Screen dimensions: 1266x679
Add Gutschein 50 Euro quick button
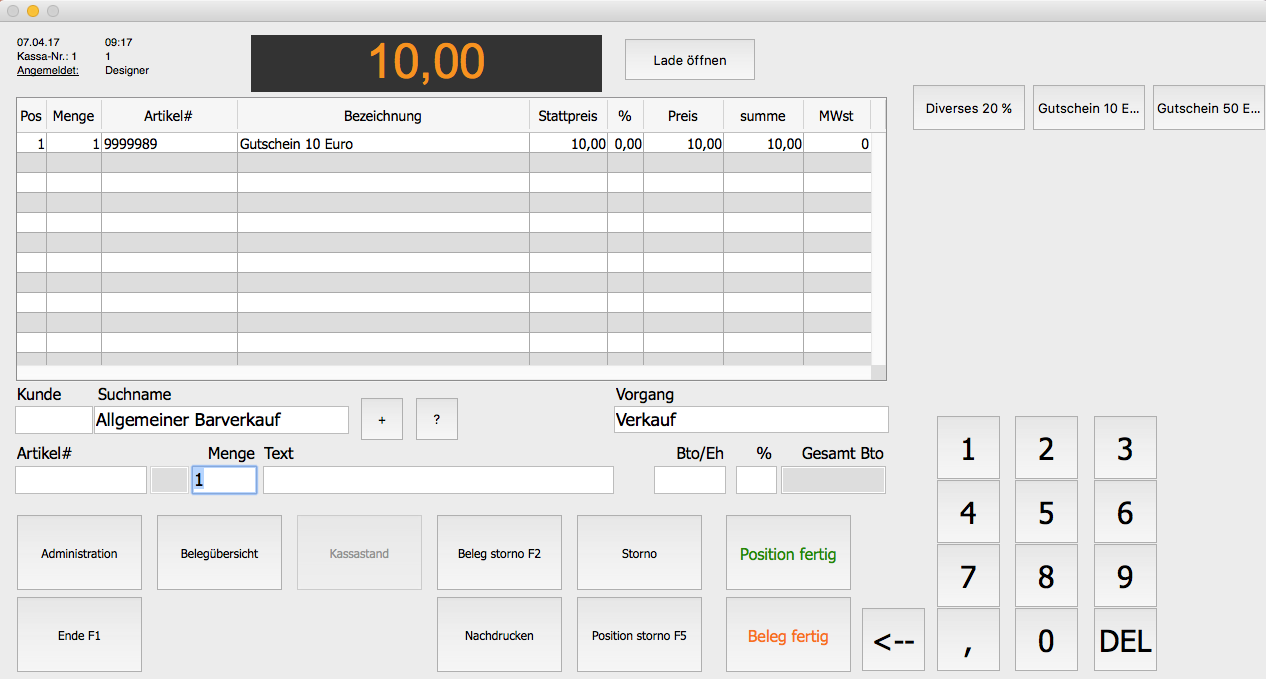click(x=1208, y=108)
